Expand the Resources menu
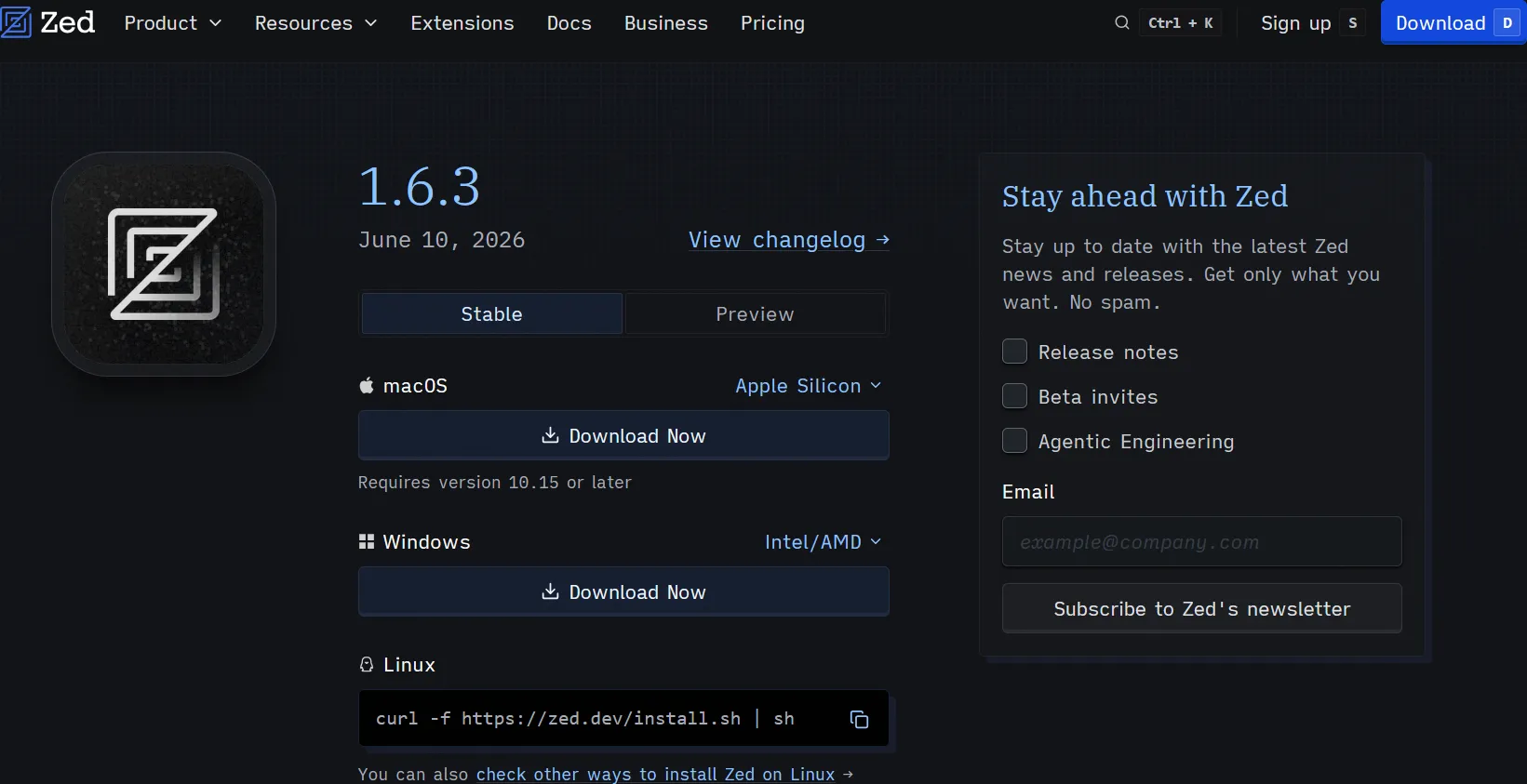 point(316,23)
